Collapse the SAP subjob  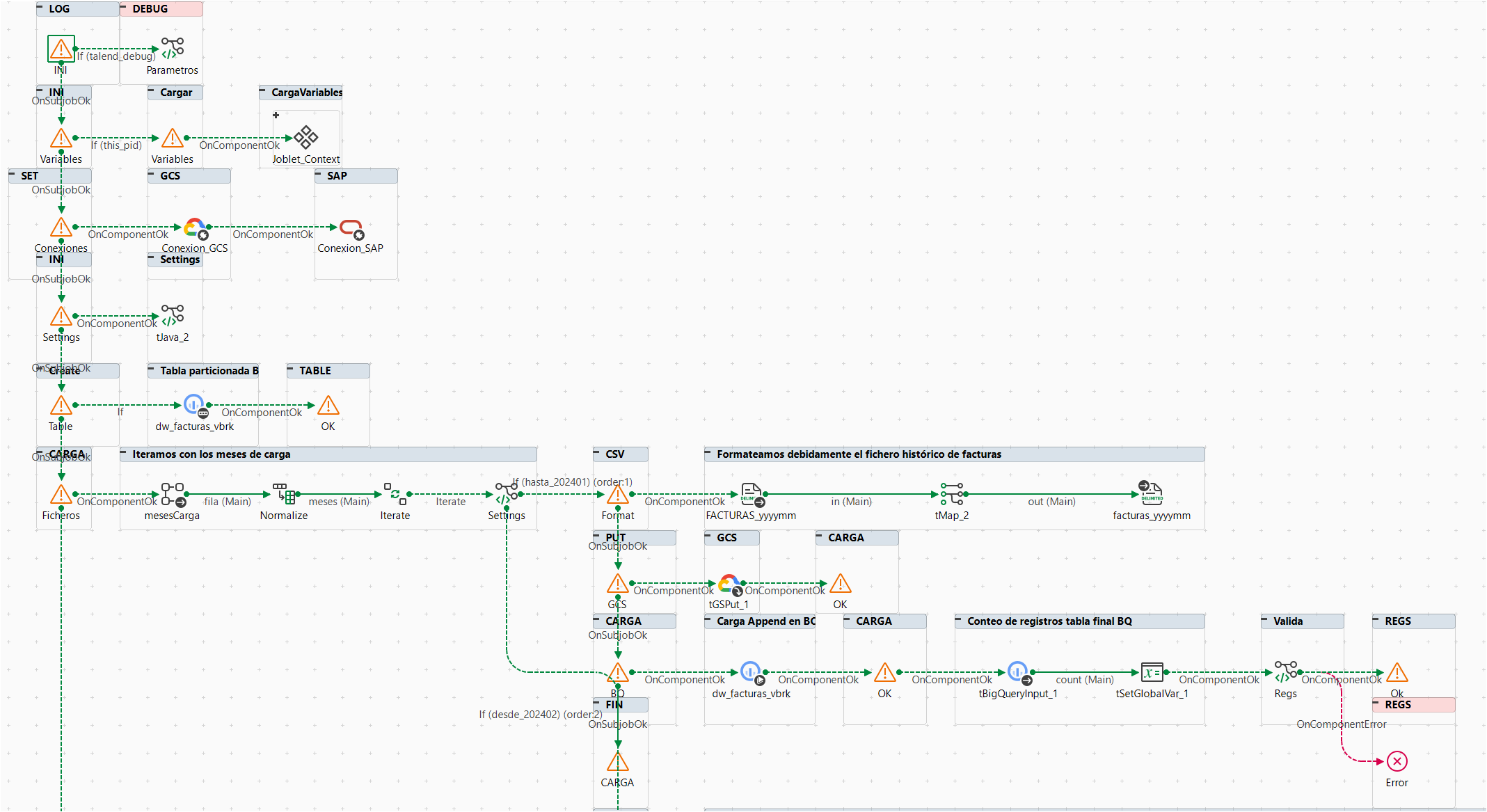coord(318,173)
